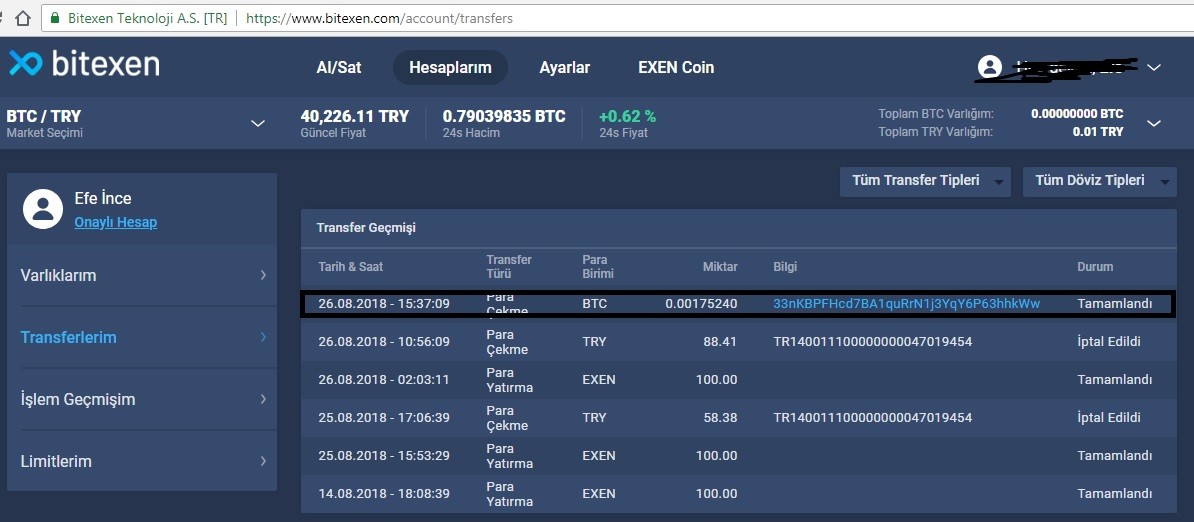Go to the EXEN Coin page
The height and width of the screenshot is (522, 1194).
point(676,68)
